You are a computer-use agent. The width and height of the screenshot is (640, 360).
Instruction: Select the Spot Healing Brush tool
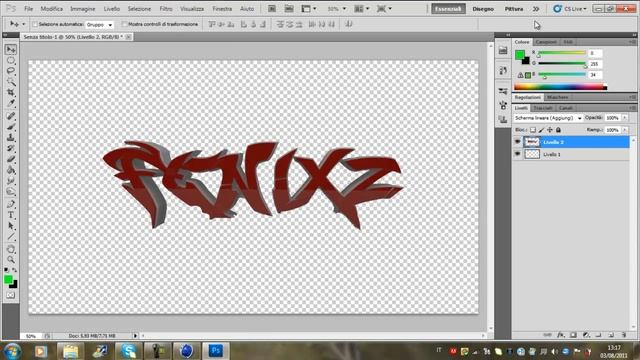[11, 116]
